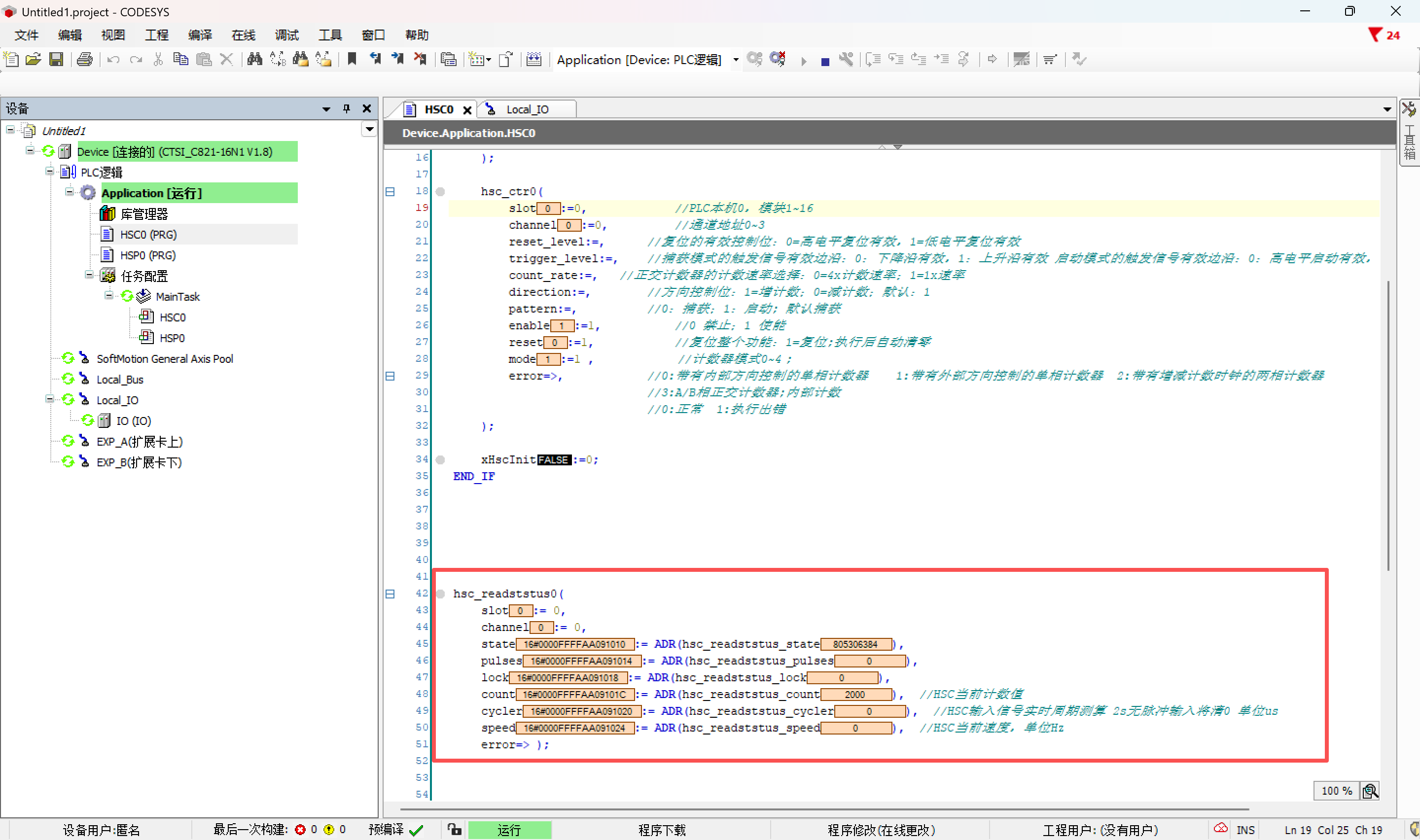Fold the code block at line 42

tap(390, 594)
